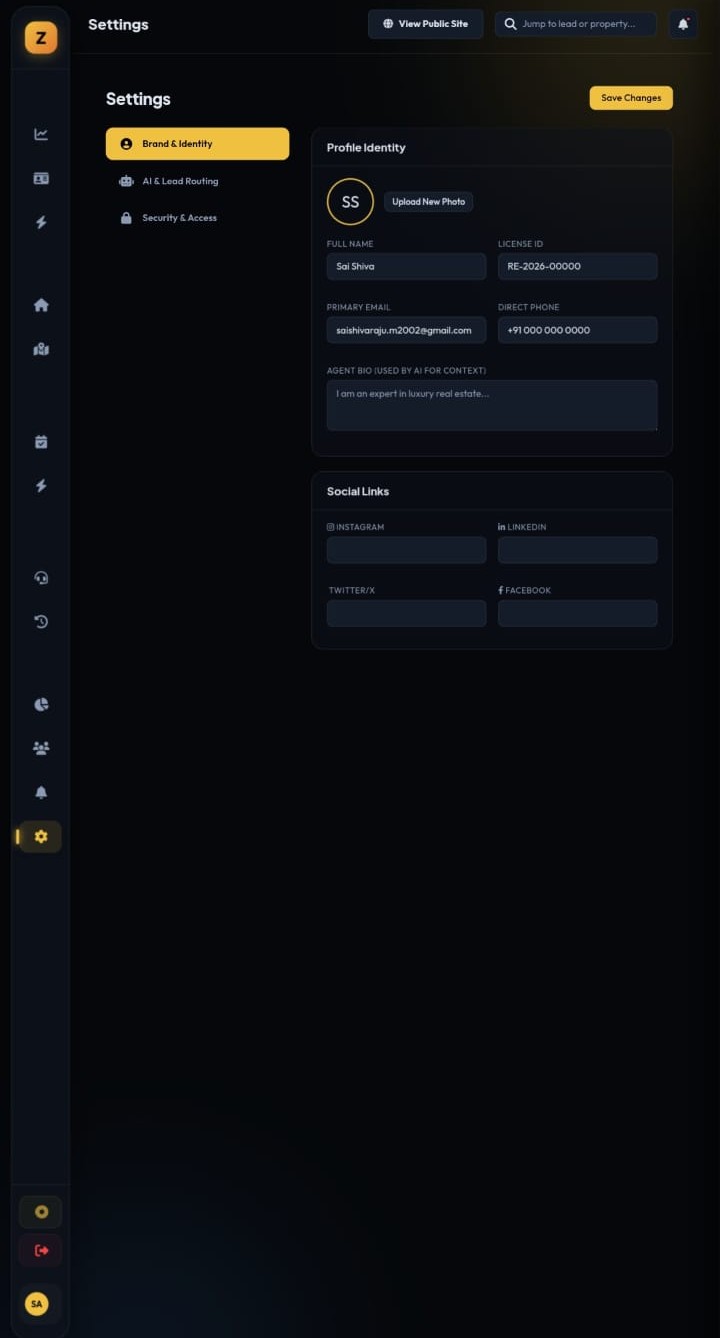This screenshot has width=720, height=1338.
Task: Switch to Security & Access tab
Action: (x=197, y=218)
